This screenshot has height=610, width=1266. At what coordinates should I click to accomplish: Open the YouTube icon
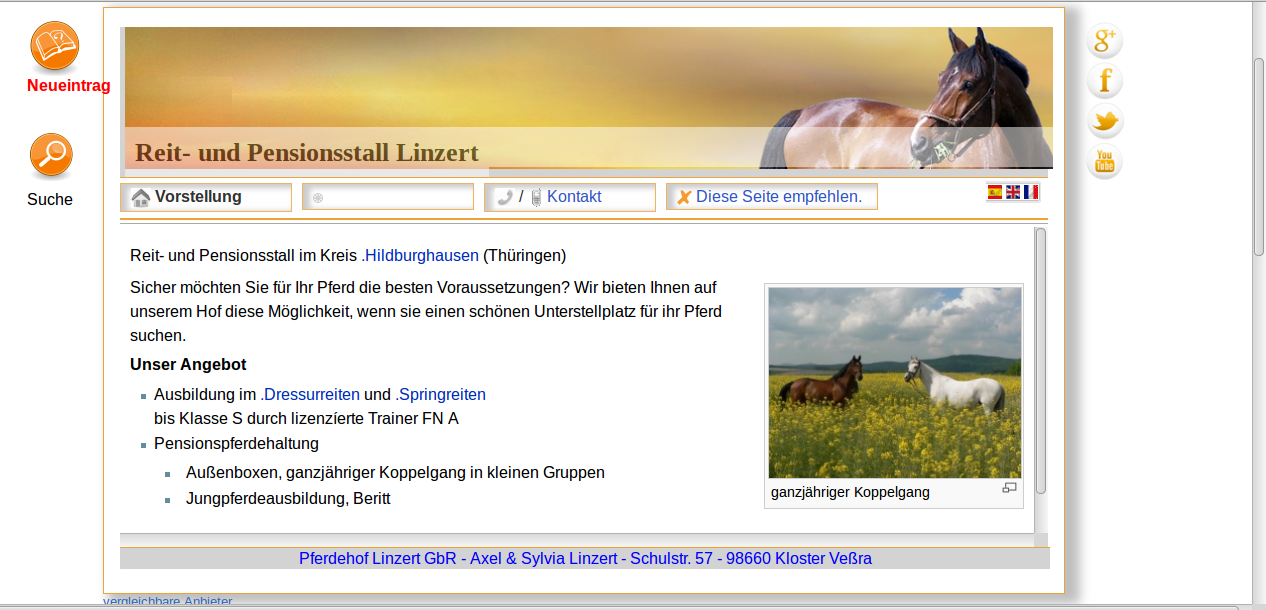point(1105,161)
